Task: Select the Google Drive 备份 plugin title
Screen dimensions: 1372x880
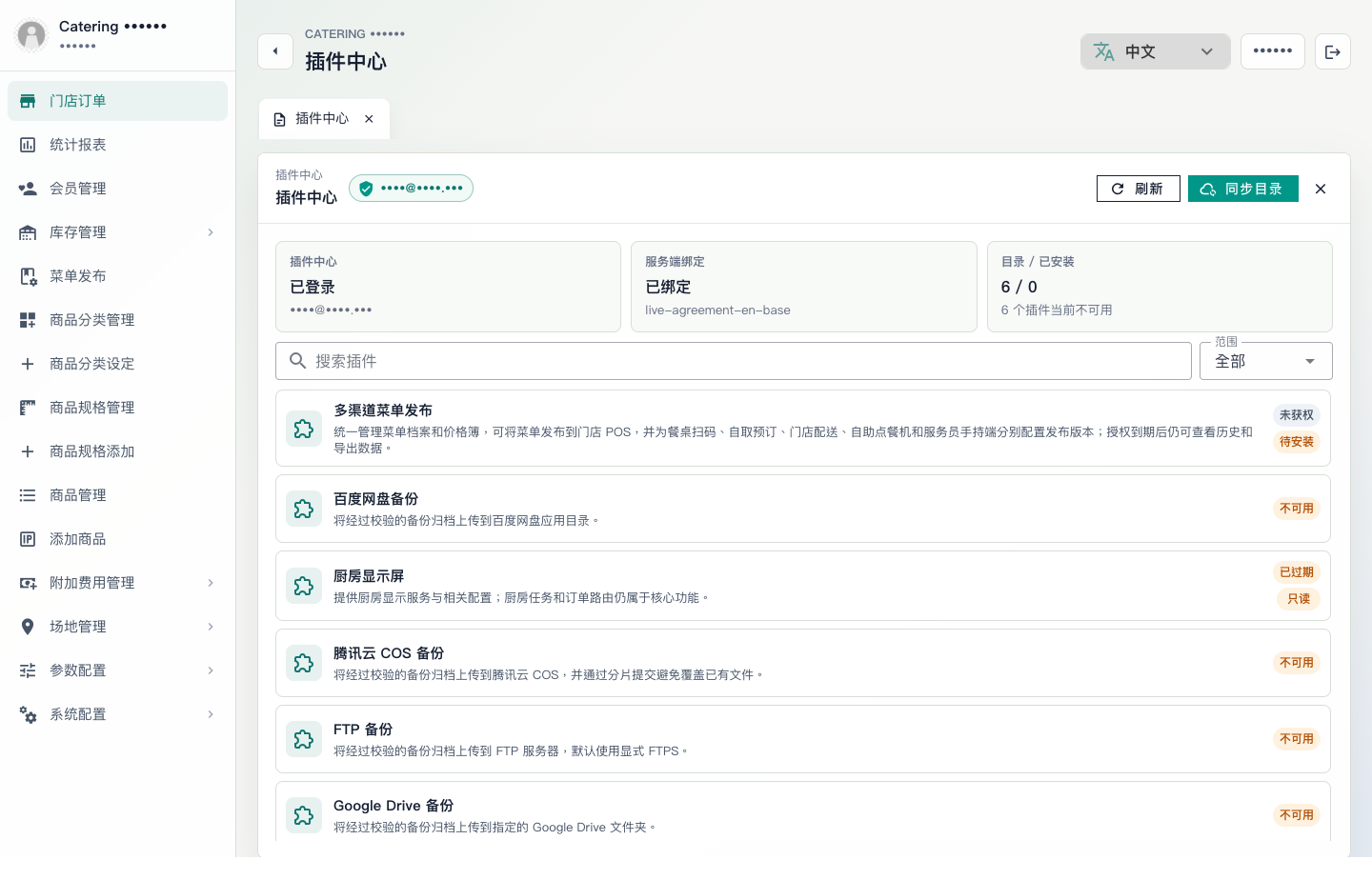Action: click(393, 806)
